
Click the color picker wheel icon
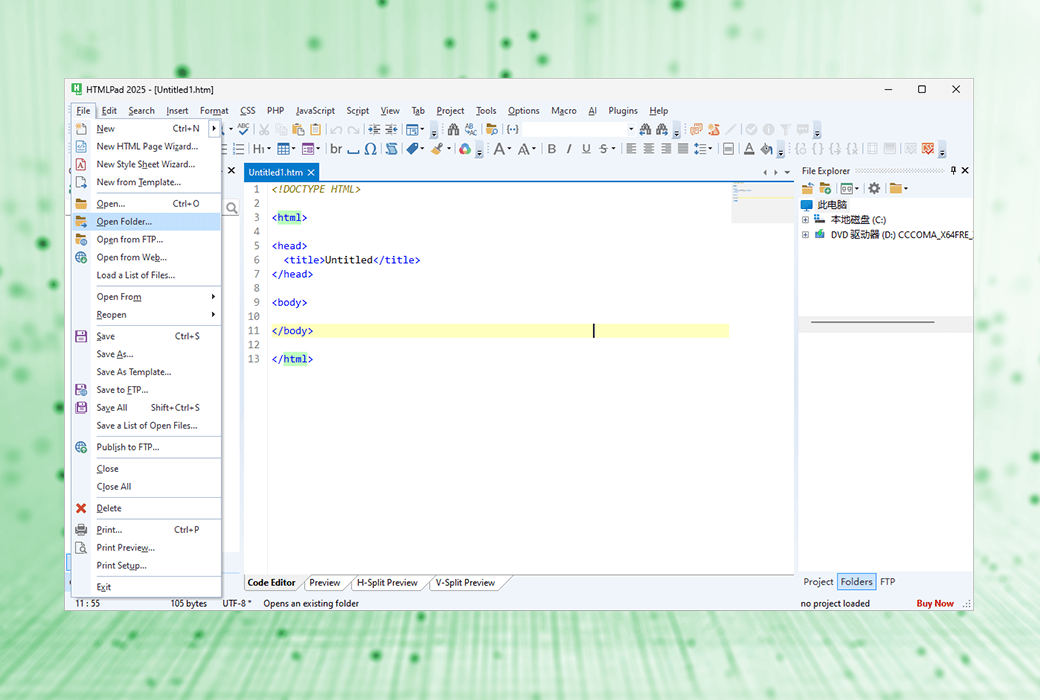(x=465, y=149)
